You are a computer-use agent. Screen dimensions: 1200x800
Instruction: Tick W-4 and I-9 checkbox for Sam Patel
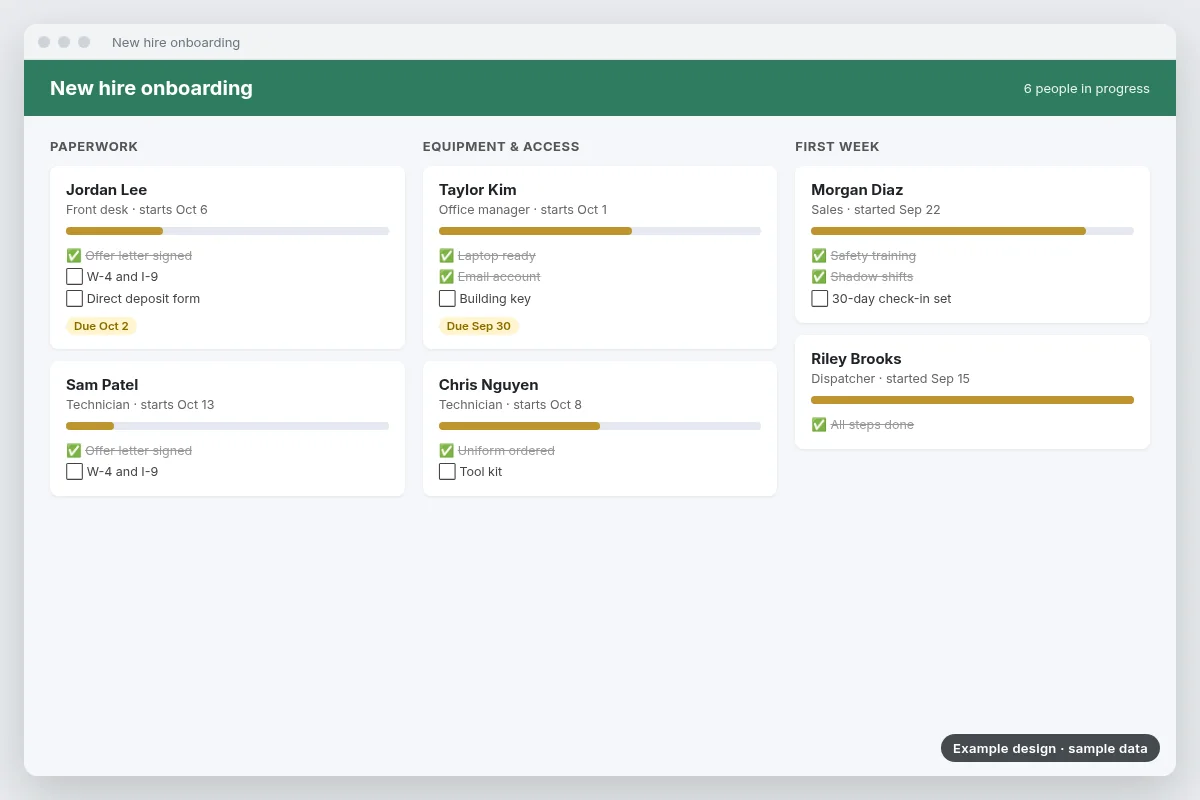click(x=74, y=472)
